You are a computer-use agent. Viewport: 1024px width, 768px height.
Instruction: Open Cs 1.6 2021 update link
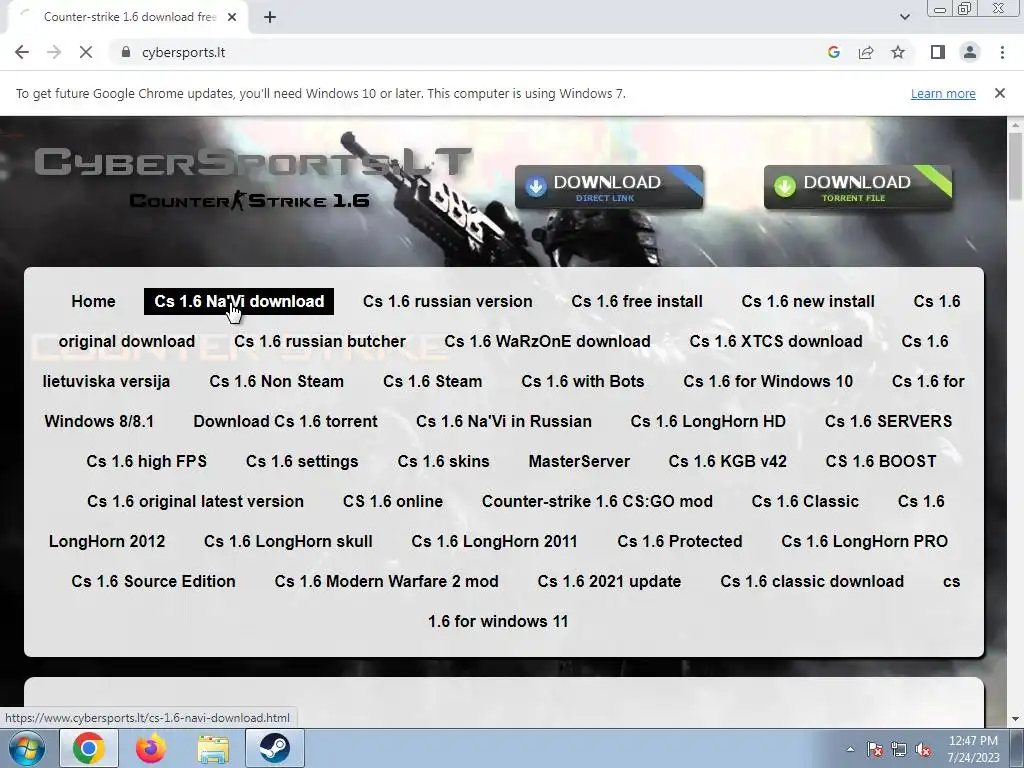(609, 581)
